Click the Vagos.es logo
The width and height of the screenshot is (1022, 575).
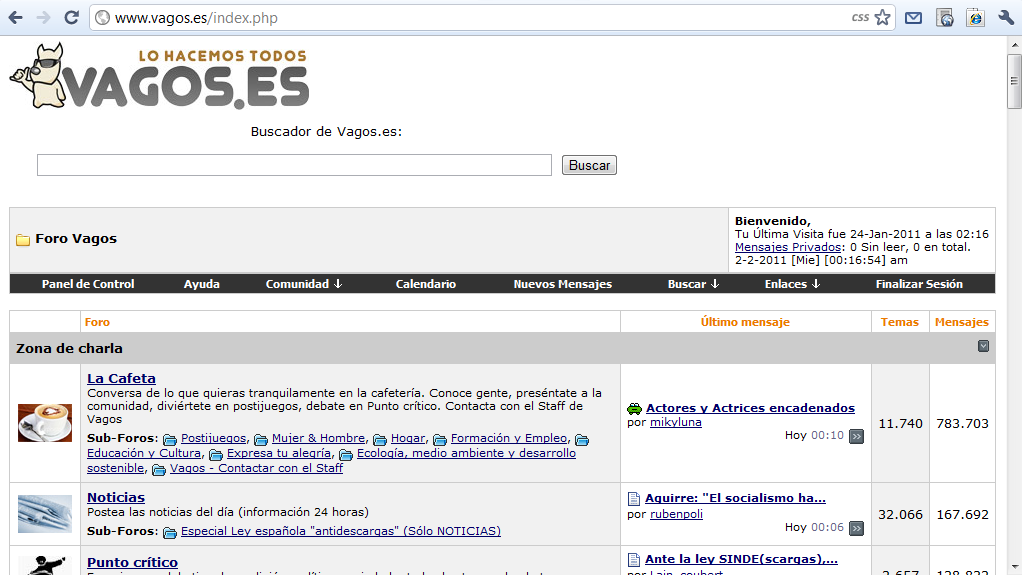(159, 76)
